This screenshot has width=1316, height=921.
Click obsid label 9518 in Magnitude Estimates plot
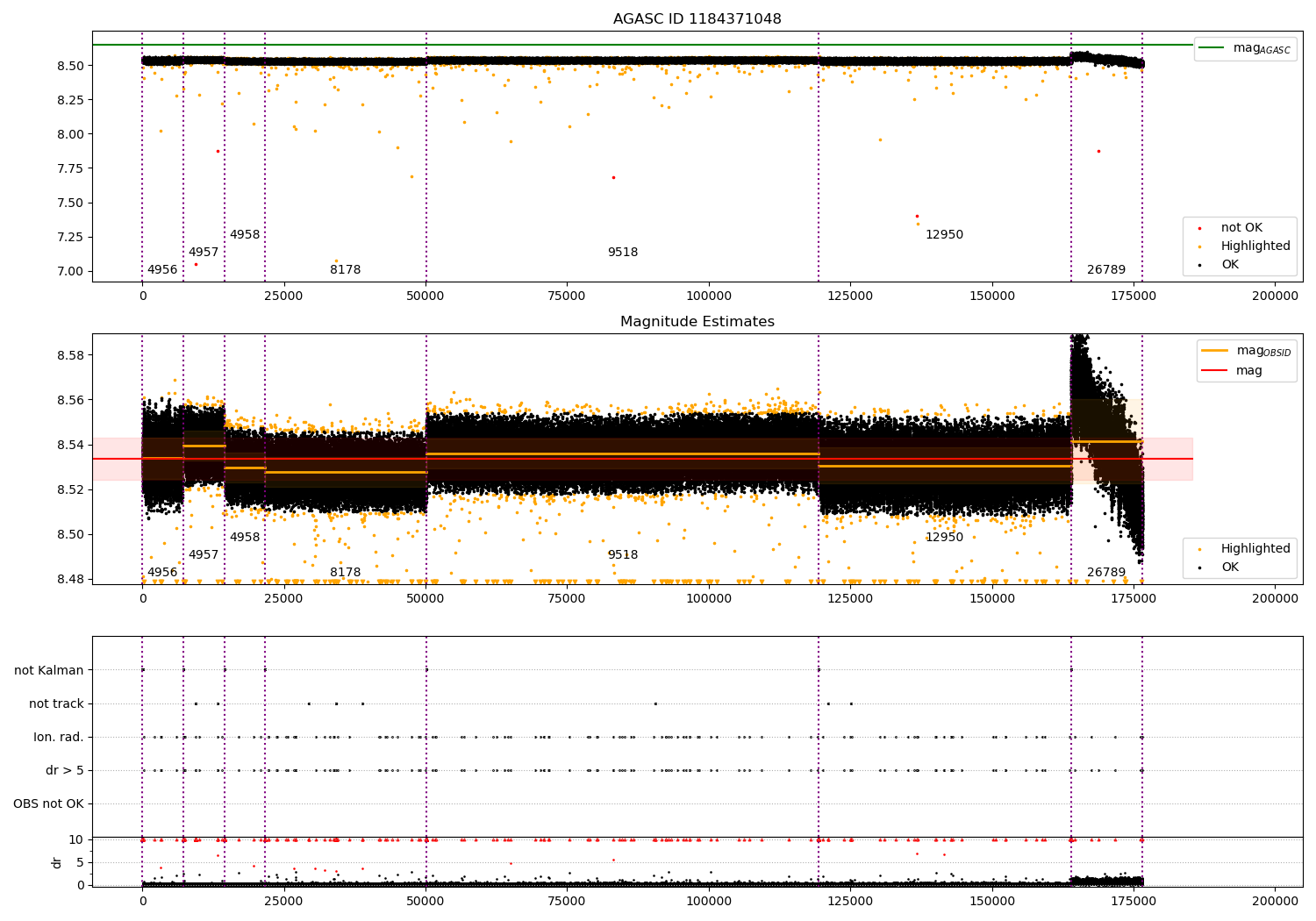tap(623, 555)
